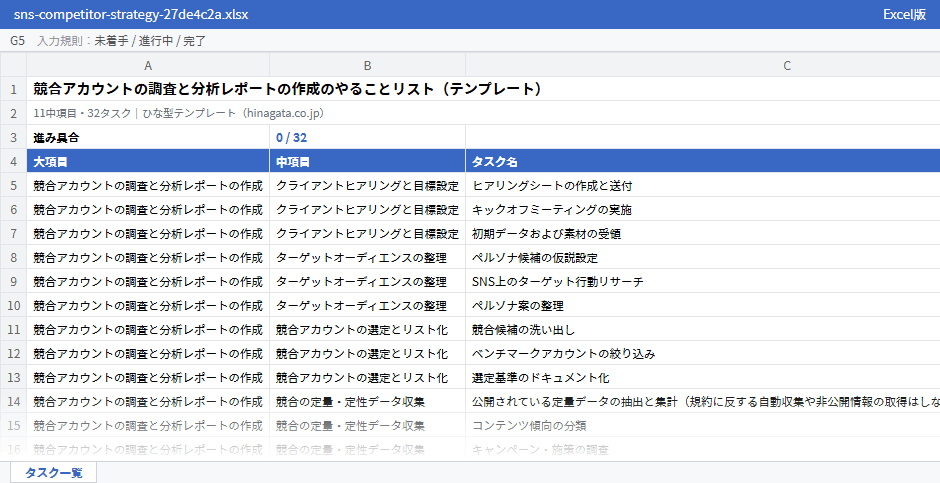Select task ペルソナ候補の仮説設定
This screenshot has height=483, width=940.
tap(703, 257)
